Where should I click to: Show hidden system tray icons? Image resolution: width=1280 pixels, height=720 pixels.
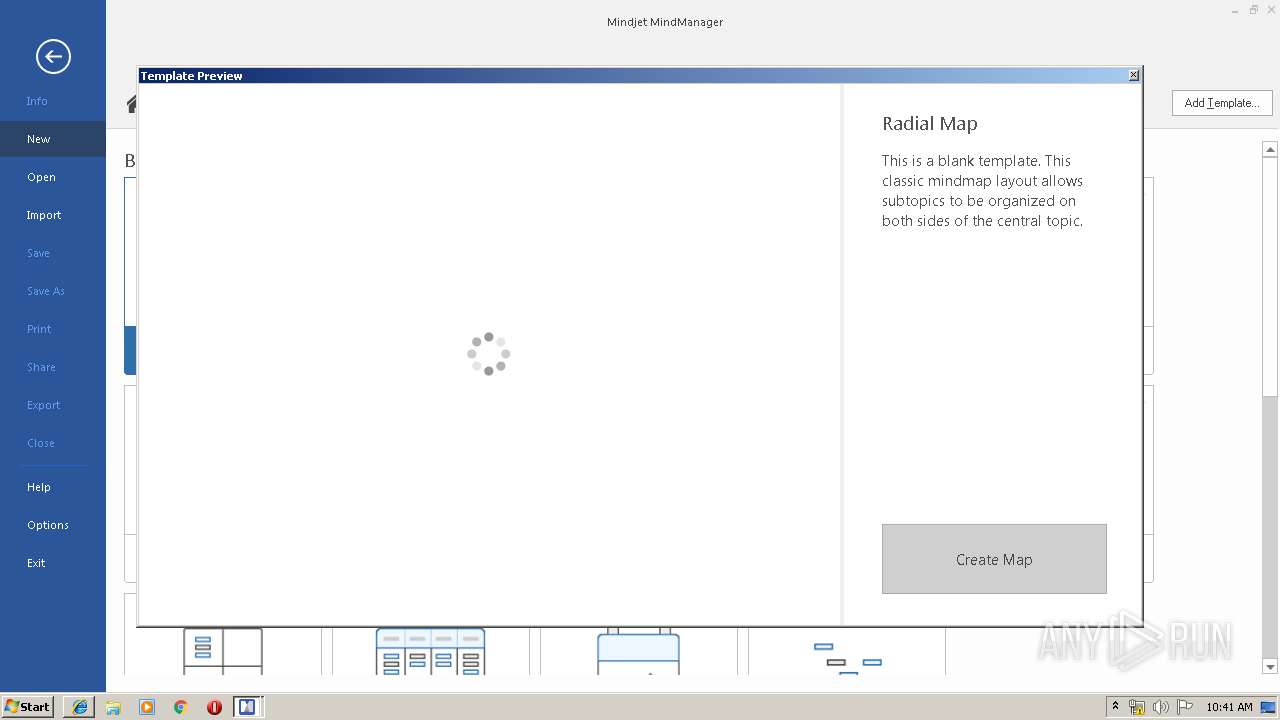click(1116, 707)
